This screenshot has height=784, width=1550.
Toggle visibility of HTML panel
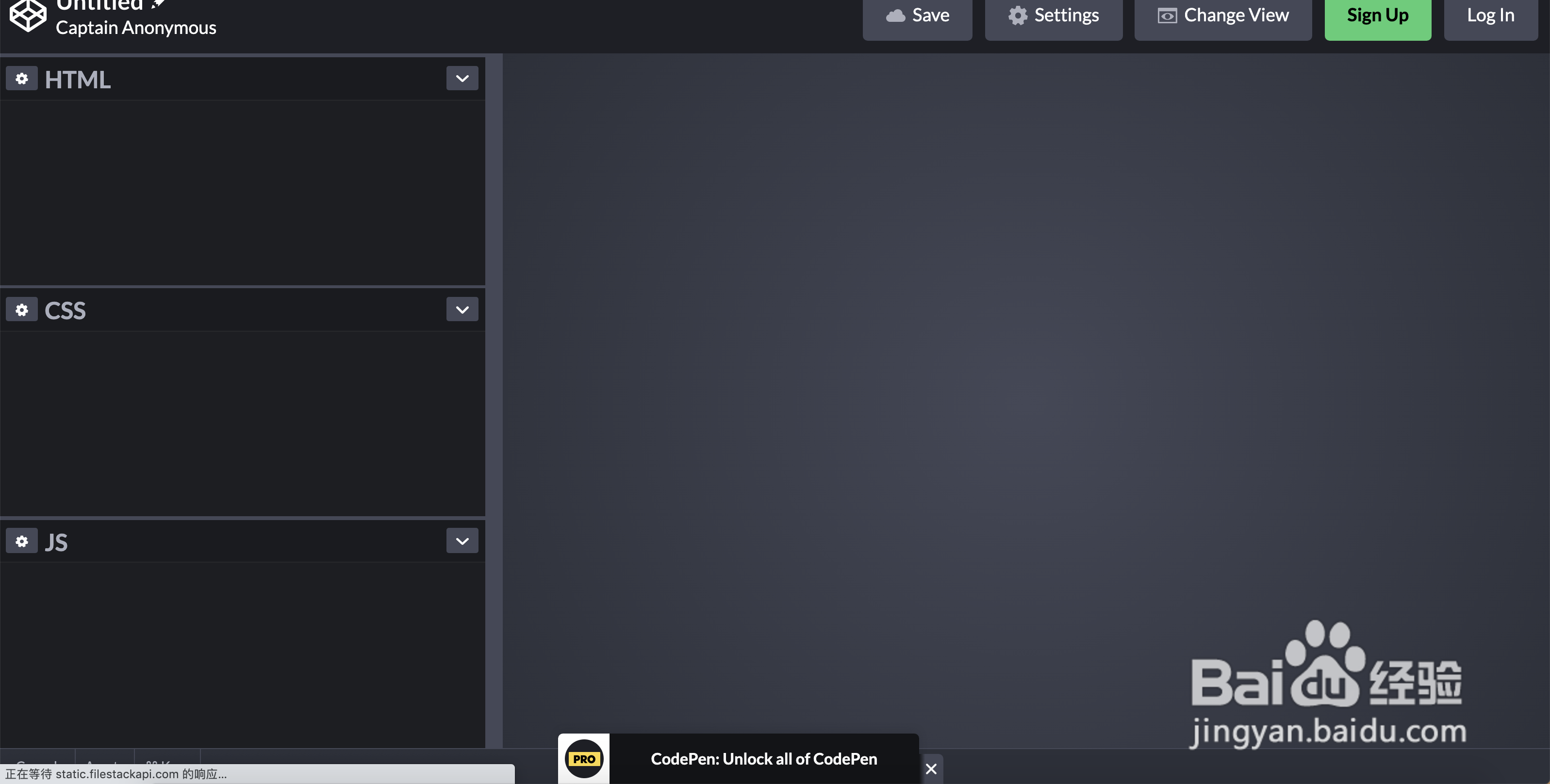(x=462, y=78)
